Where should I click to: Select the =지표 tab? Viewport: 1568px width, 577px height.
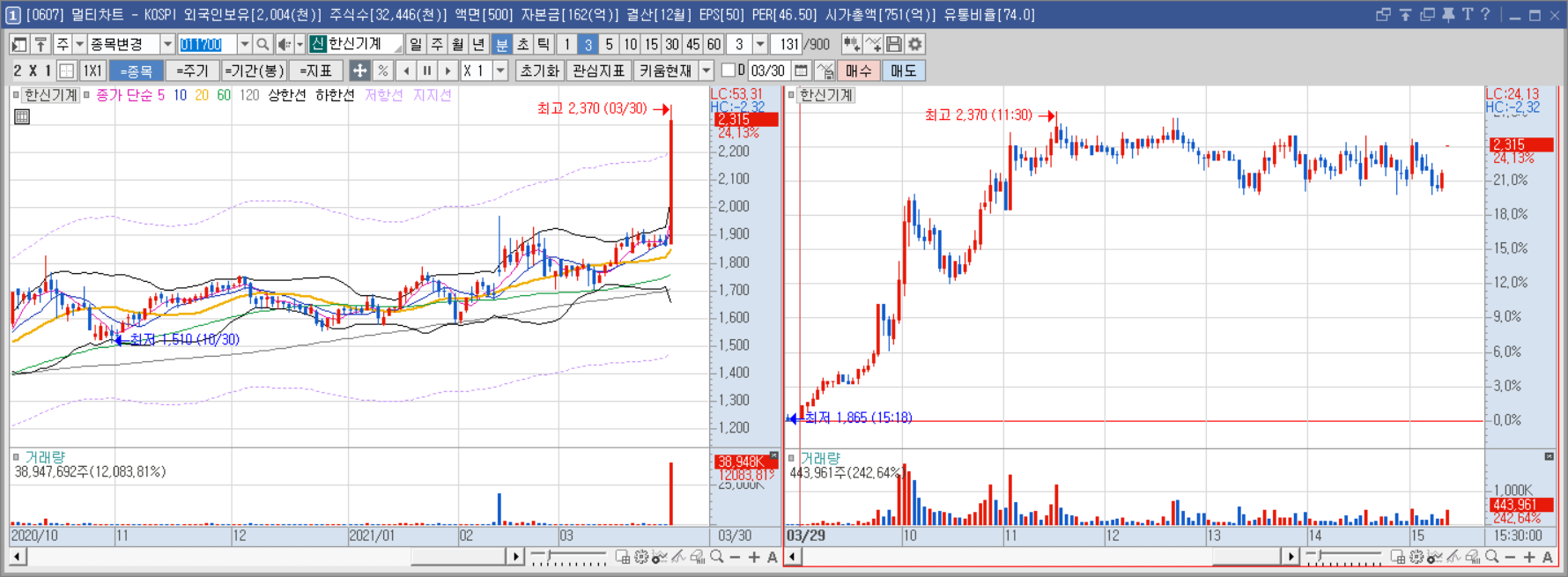315,70
